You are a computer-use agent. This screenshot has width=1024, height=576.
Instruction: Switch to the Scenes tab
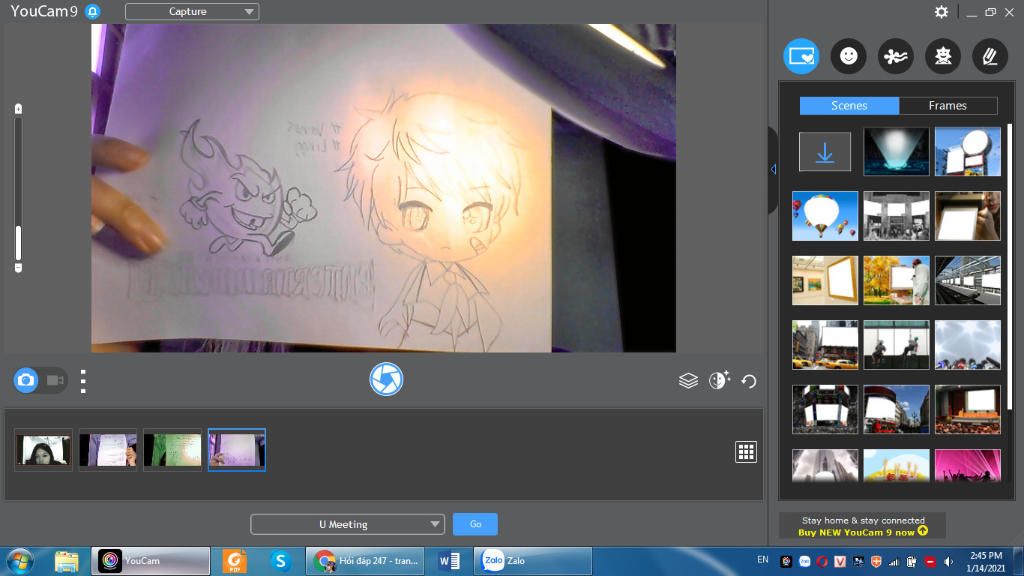[x=849, y=106]
